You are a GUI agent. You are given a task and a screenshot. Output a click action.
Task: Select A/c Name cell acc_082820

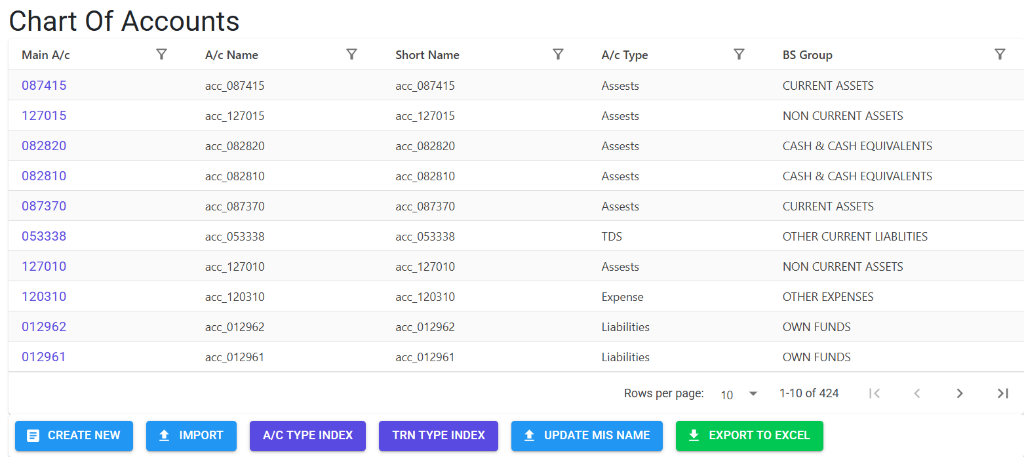click(234, 146)
